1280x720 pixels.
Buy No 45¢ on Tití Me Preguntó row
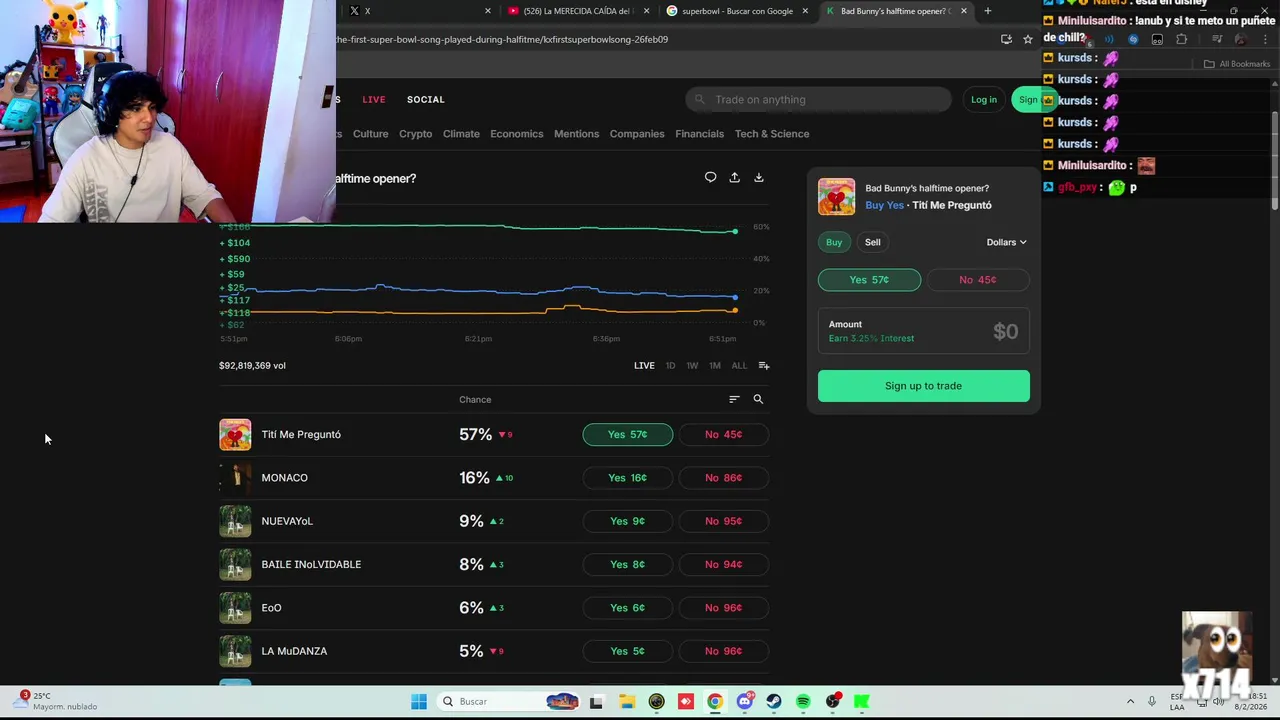(723, 435)
